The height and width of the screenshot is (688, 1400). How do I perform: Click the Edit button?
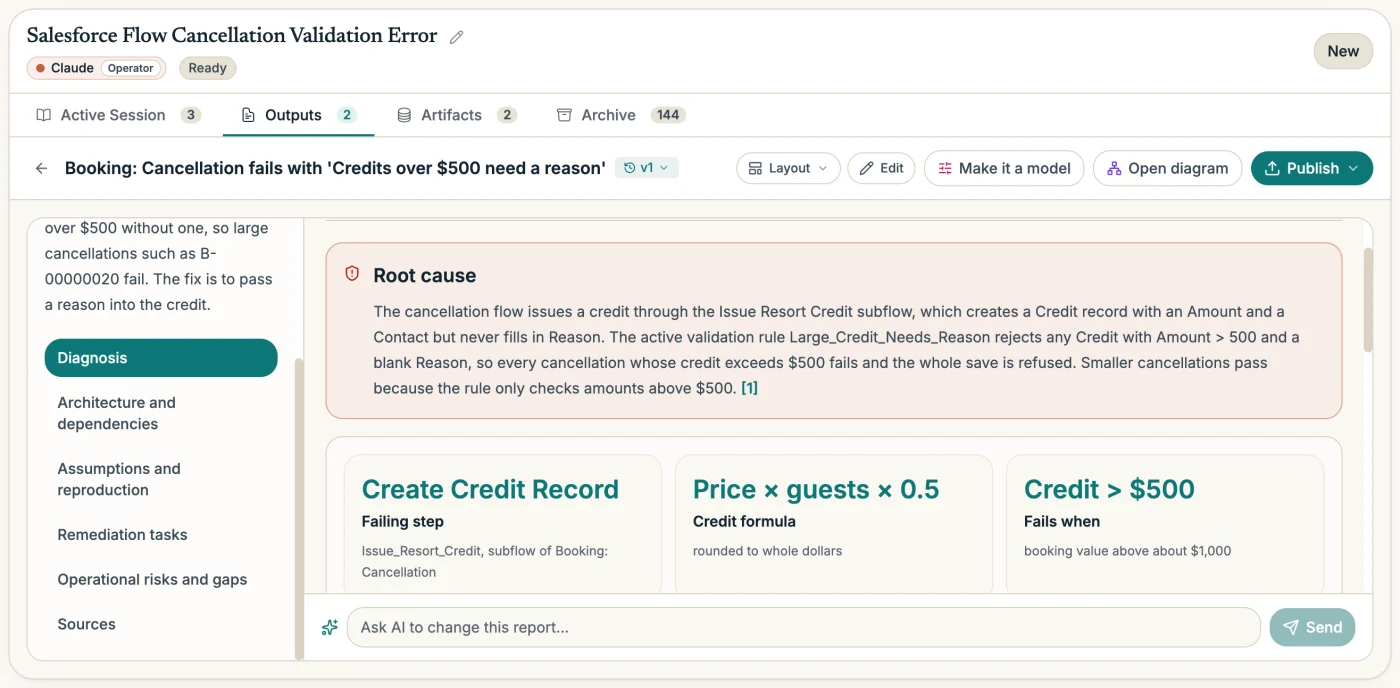881,168
